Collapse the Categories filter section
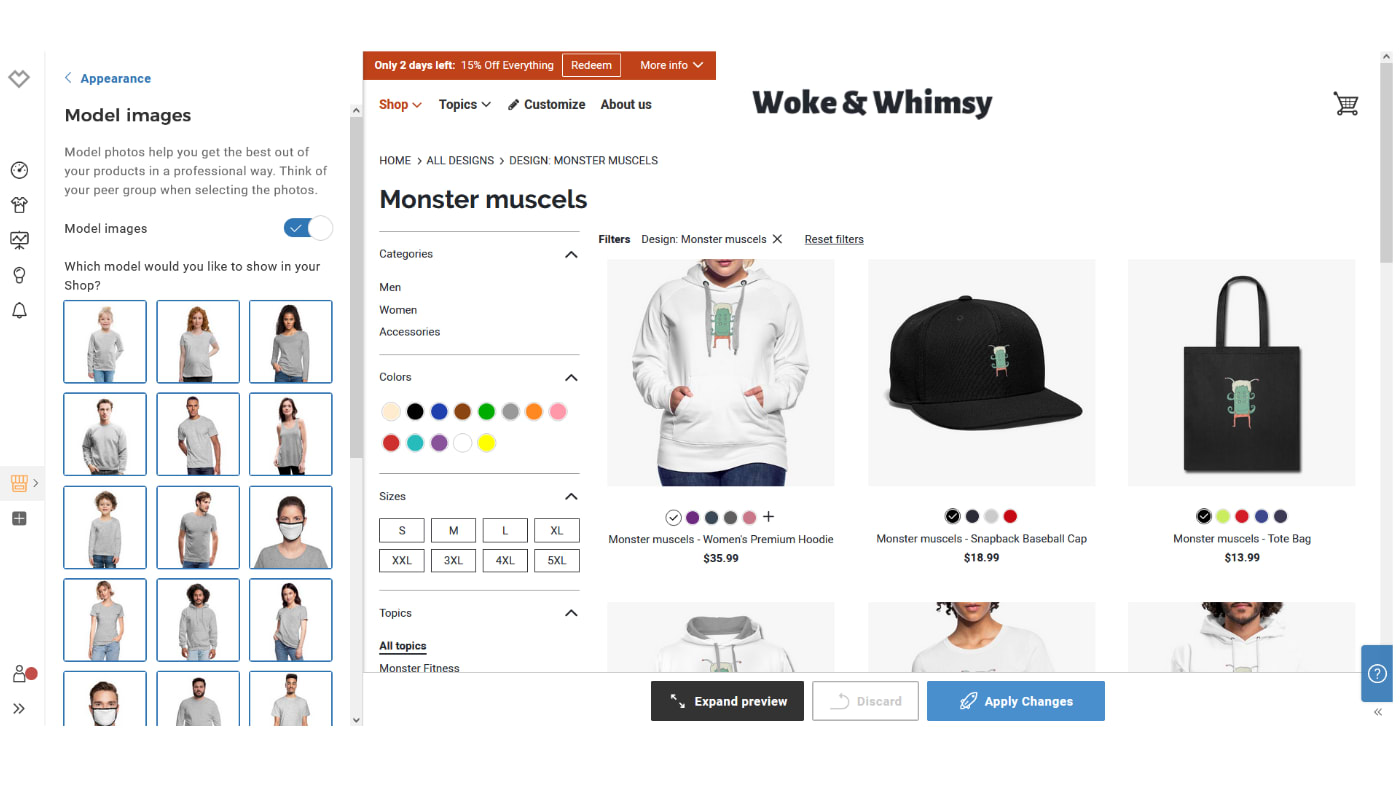 [571, 254]
